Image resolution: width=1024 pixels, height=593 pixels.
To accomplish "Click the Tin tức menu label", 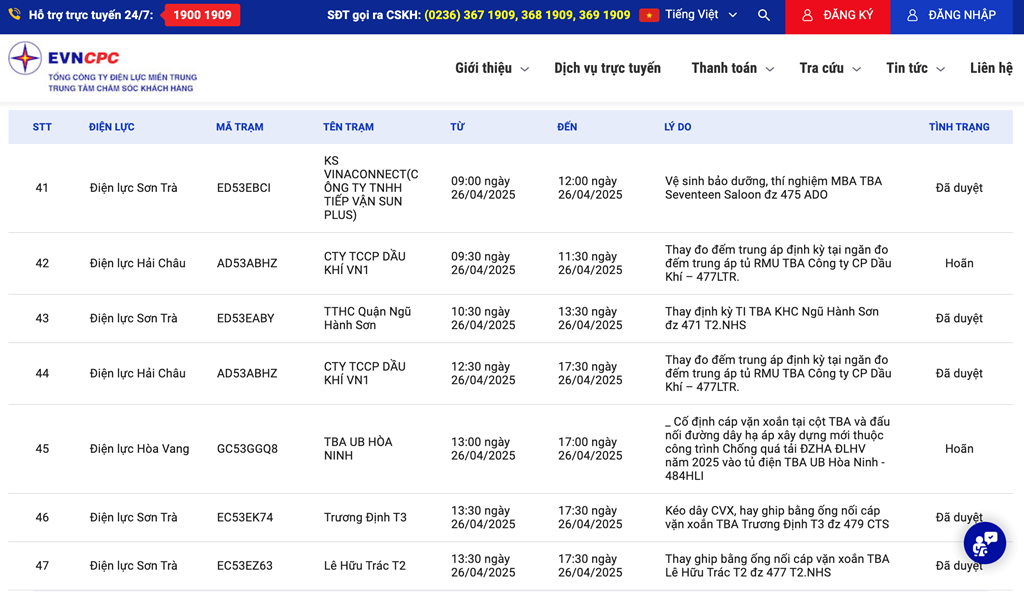I will (x=906, y=68).
